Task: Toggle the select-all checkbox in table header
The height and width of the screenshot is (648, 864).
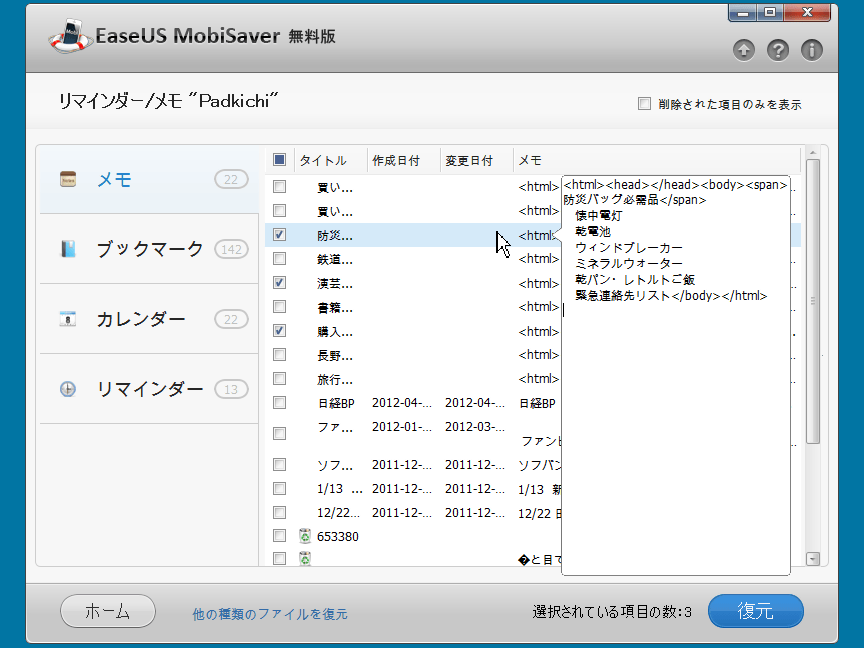Action: pos(279,160)
